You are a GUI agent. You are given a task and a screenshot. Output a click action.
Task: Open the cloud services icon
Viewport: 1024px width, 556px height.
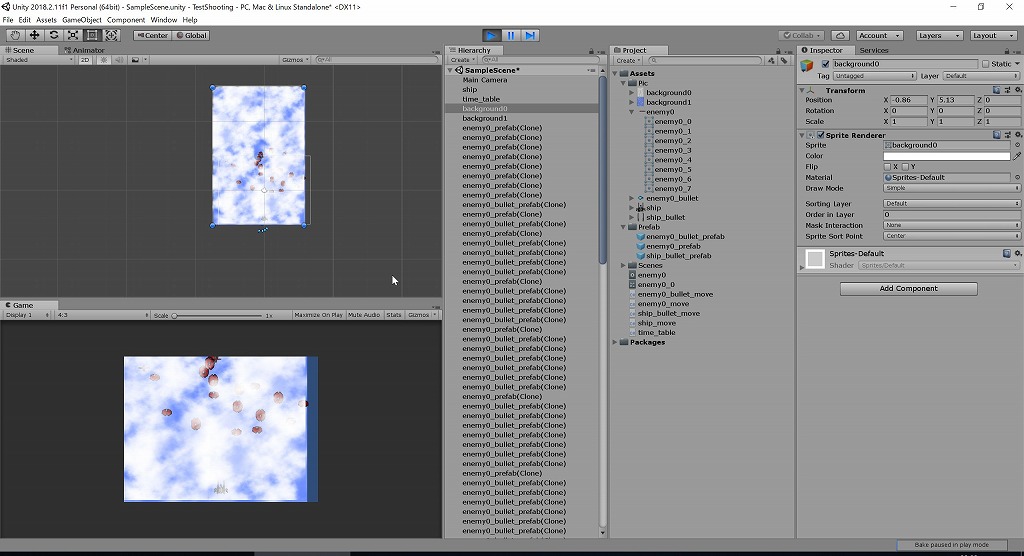point(840,35)
